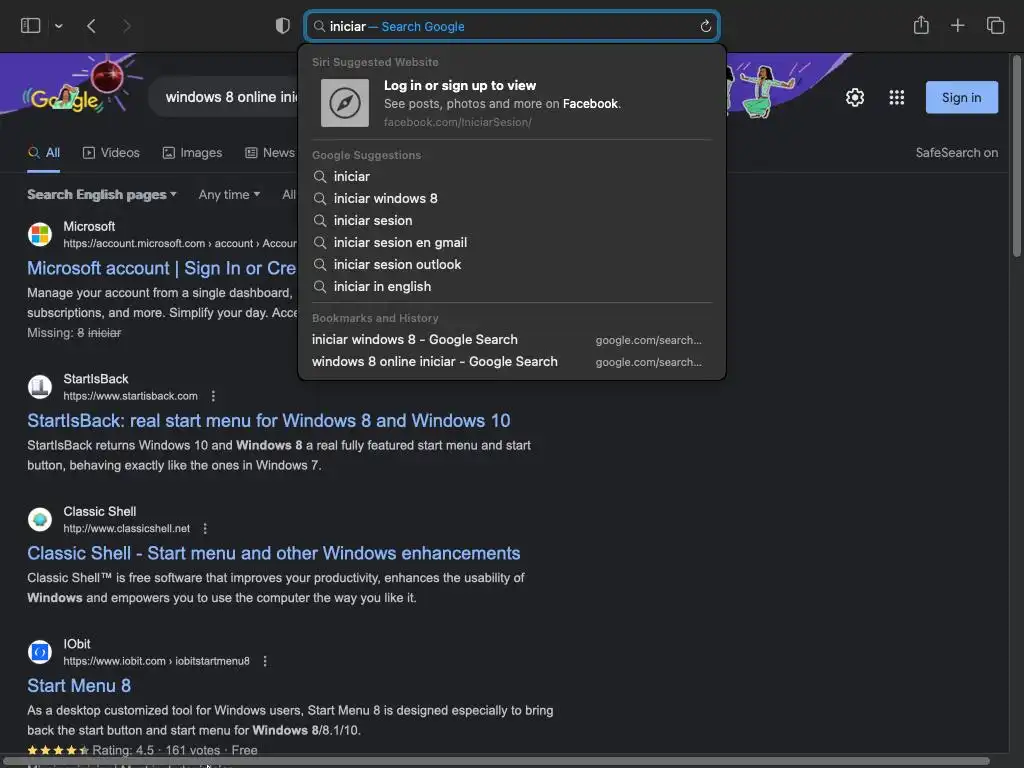Image resolution: width=1024 pixels, height=768 pixels.
Task: Open history item 'windows 8 online iniciar - Google Search'
Action: point(512,362)
